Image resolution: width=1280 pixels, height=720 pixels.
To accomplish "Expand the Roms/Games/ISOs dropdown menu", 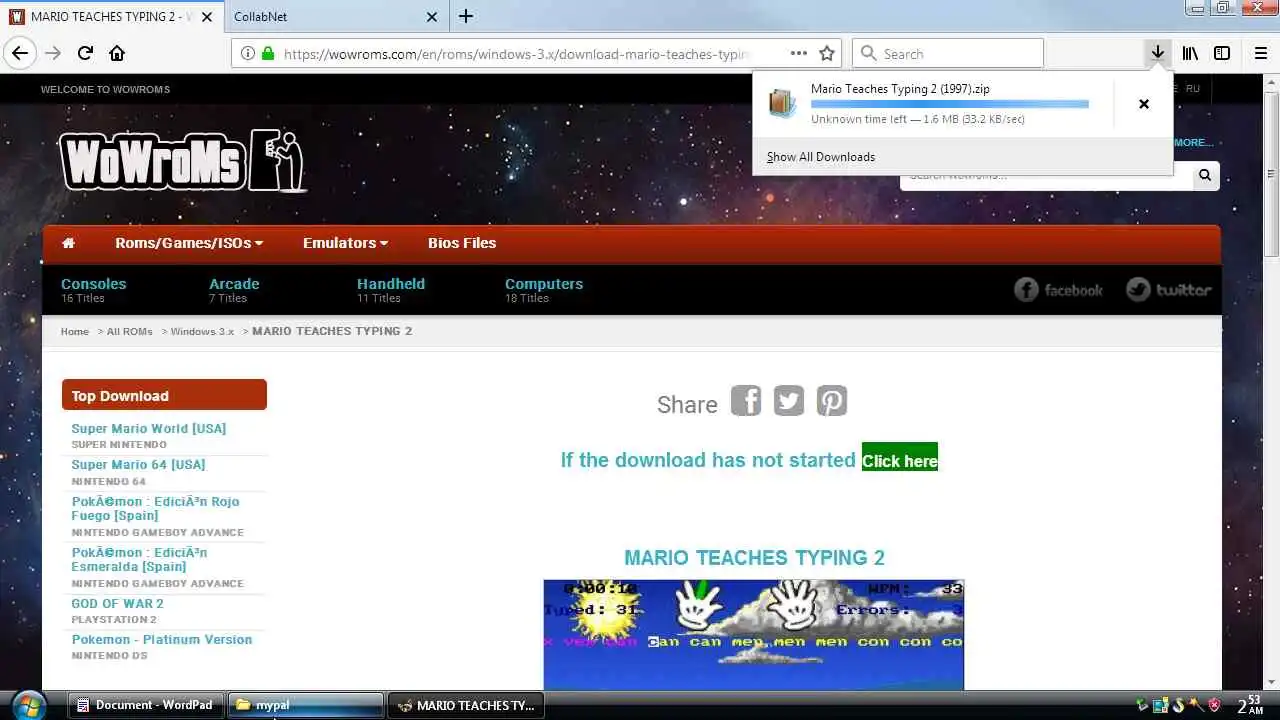I will coord(189,243).
